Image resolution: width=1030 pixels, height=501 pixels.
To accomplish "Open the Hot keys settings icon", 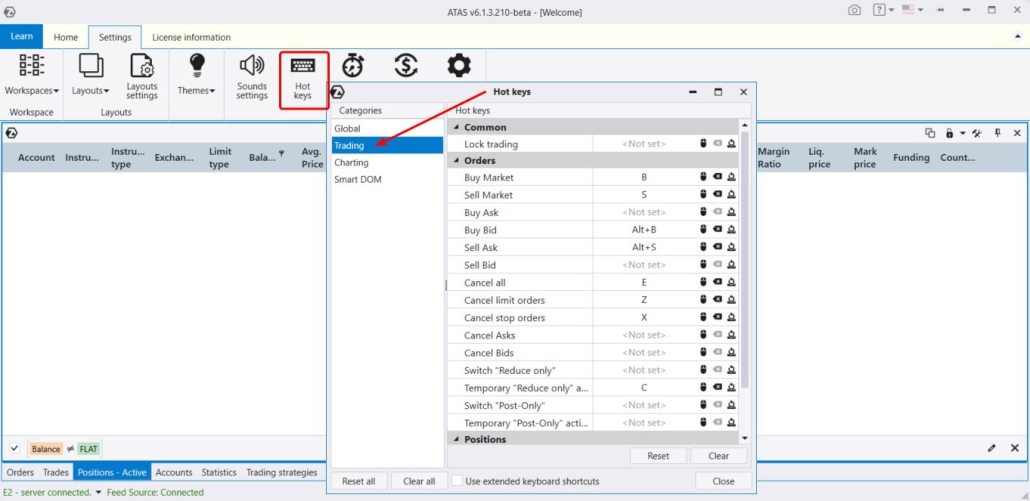I will [x=303, y=76].
